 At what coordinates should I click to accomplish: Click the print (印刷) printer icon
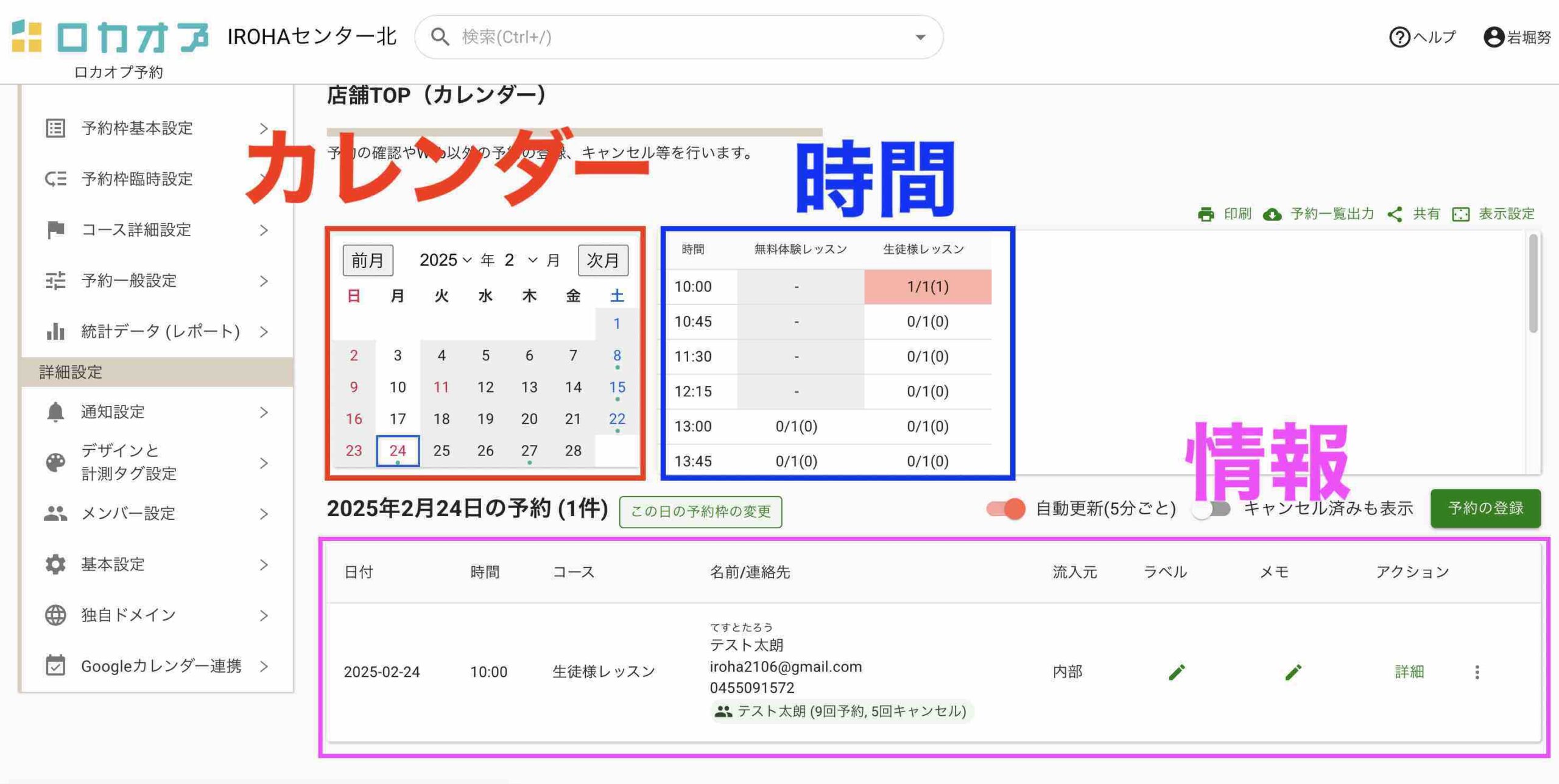[x=1205, y=214]
